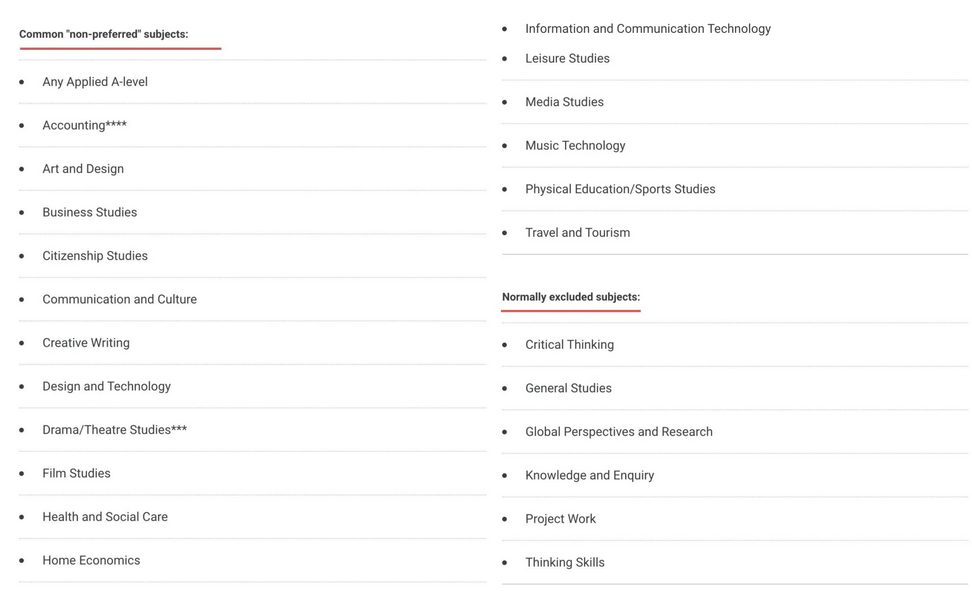Screen dimensions: 972x591
Task: Click the 'Creative Writing' entry
Action: pyautogui.click(x=86, y=342)
